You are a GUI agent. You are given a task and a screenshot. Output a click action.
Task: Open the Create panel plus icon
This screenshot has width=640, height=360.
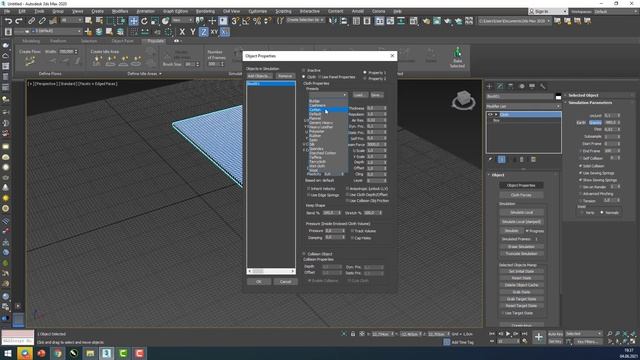[x=489, y=86]
